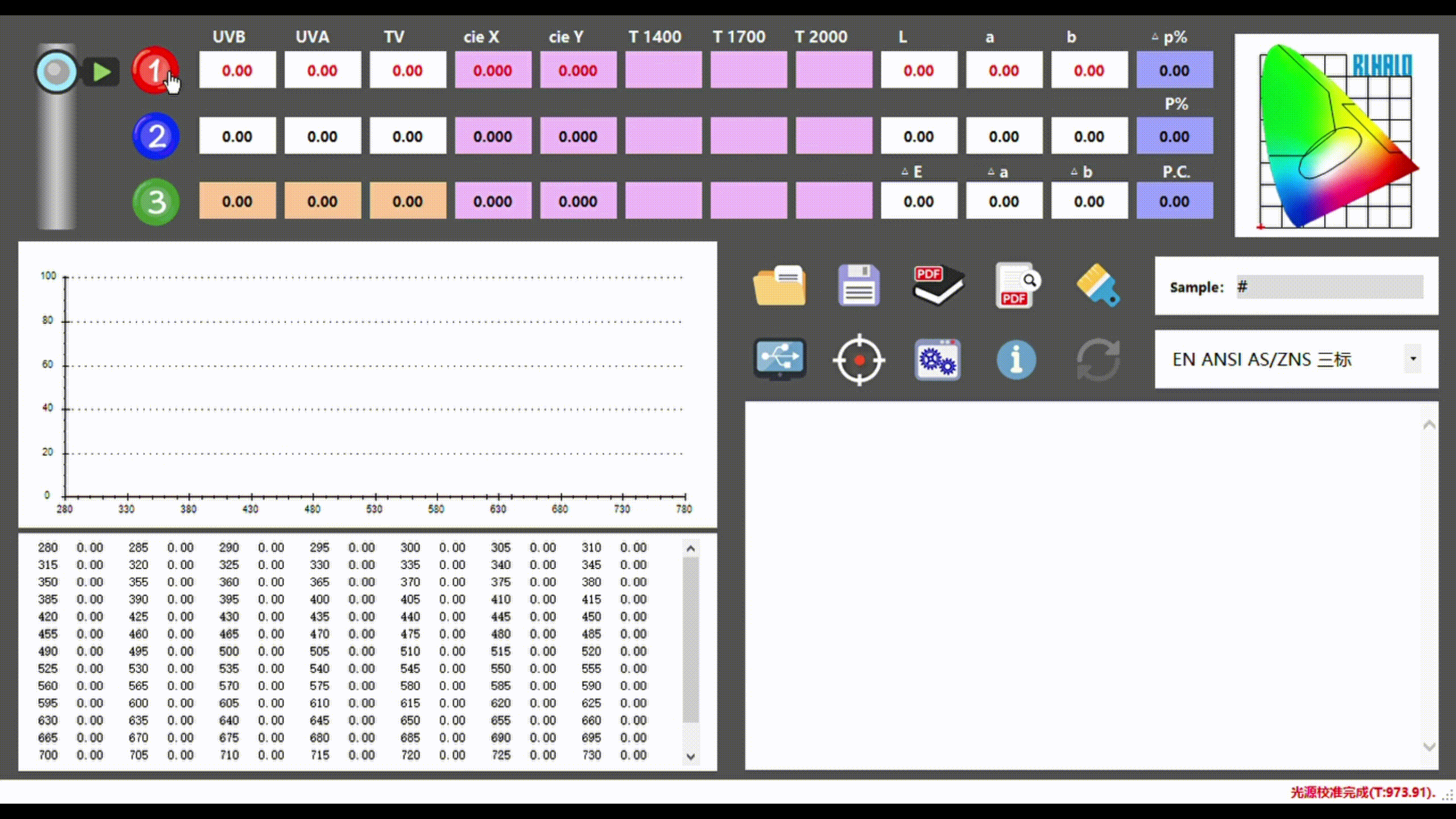Click the △b value field
The width and height of the screenshot is (1456, 819).
(x=1090, y=201)
